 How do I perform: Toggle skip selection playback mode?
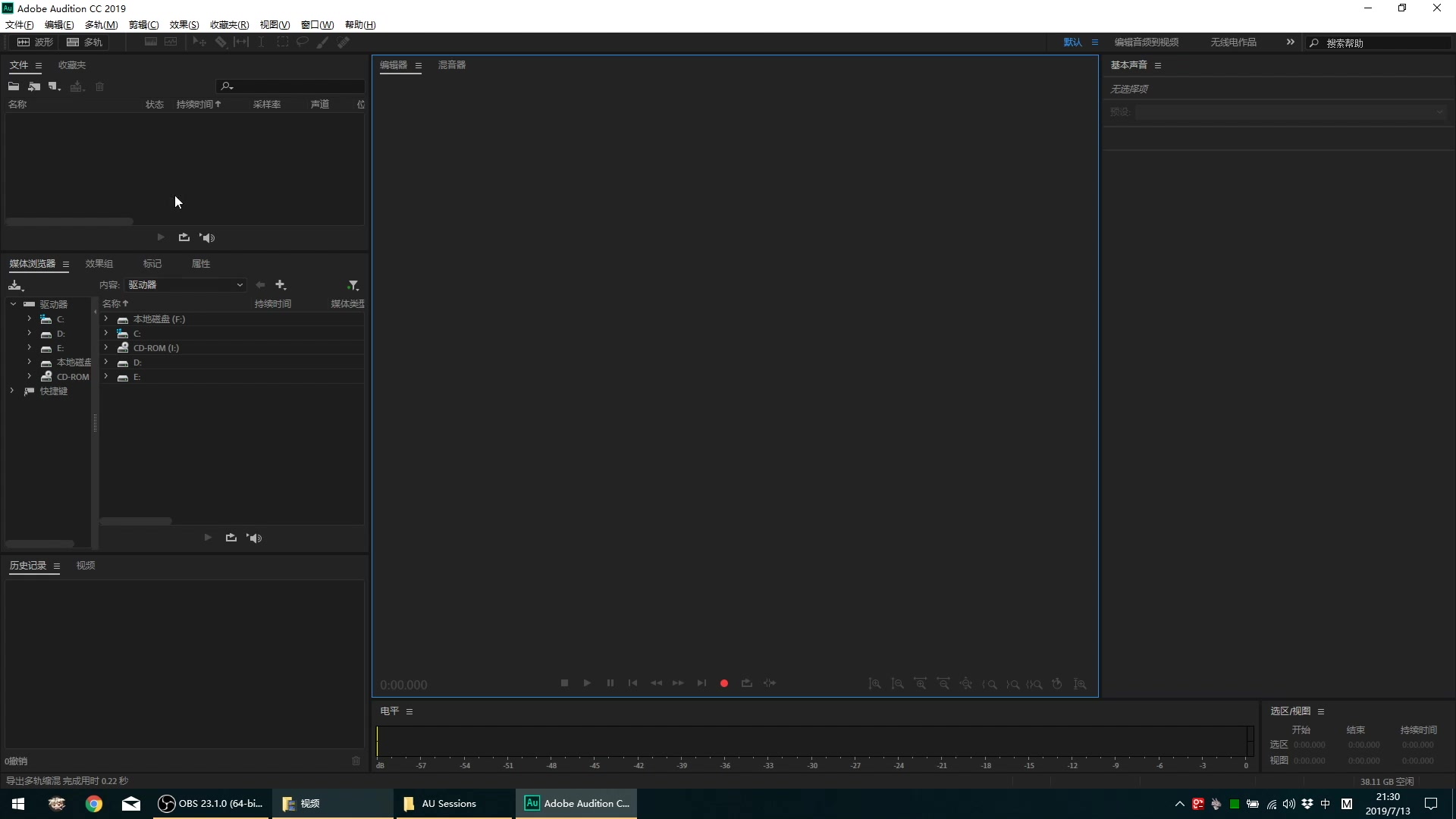tap(770, 683)
